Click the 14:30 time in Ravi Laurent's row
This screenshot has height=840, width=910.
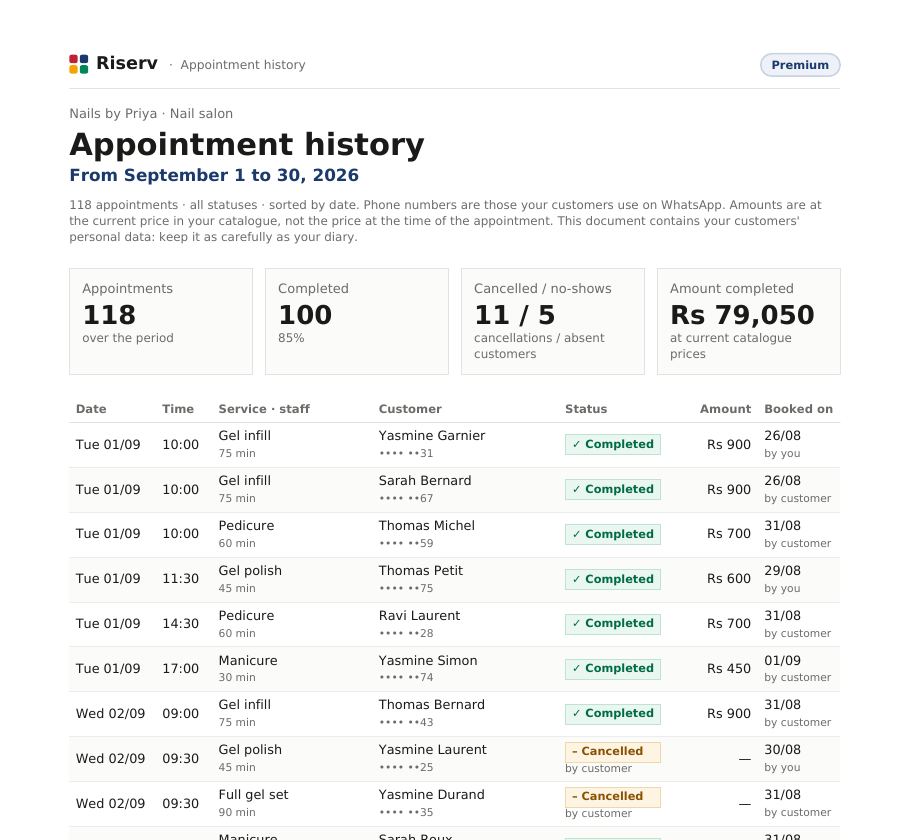coord(180,623)
